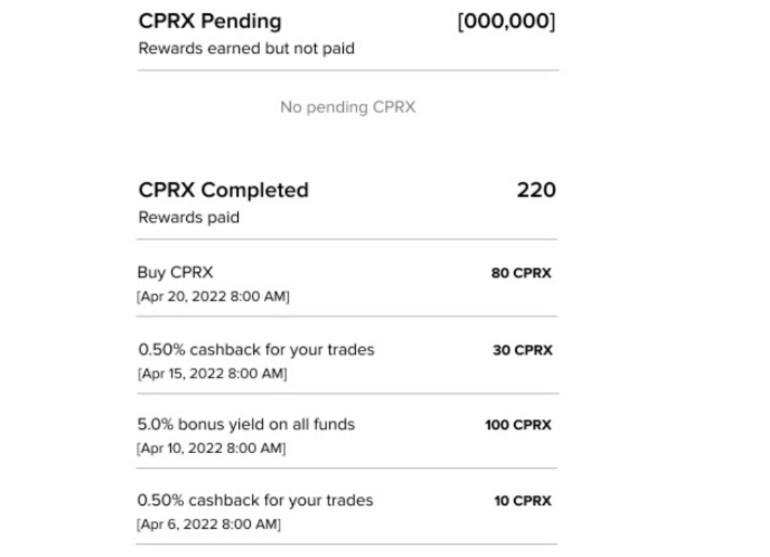Click the 100 CPRX amount
770x557 pixels.
pos(518,424)
